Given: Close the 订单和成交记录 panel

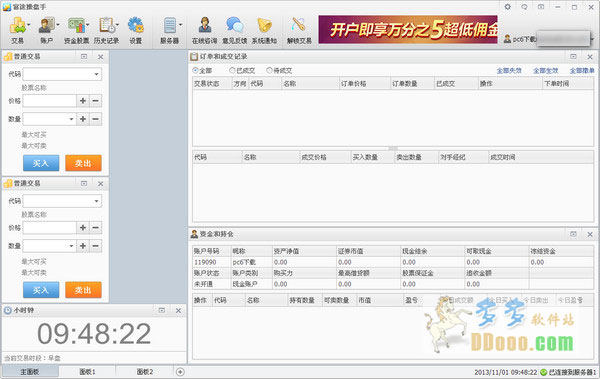Looking at the screenshot, I should [x=590, y=57].
